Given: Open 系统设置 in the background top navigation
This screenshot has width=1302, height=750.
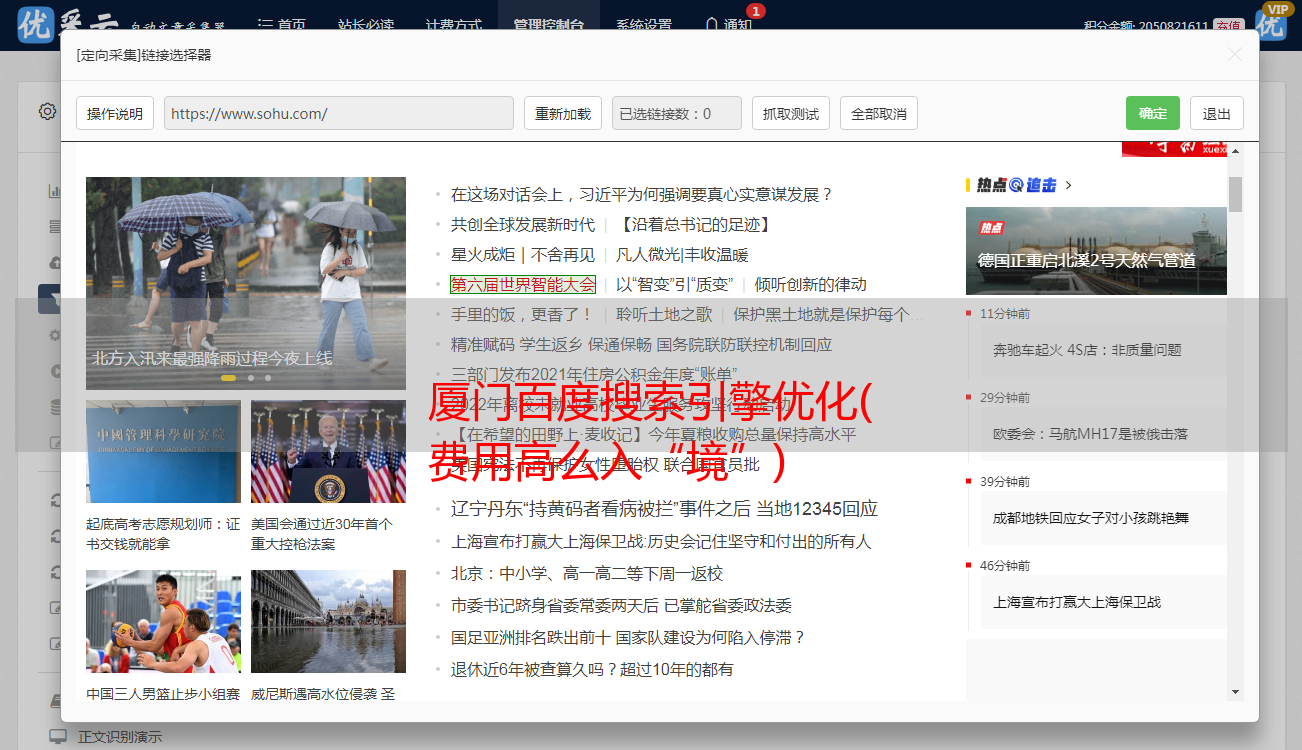Looking at the screenshot, I should pyautogui.click(x=644, y=24).
